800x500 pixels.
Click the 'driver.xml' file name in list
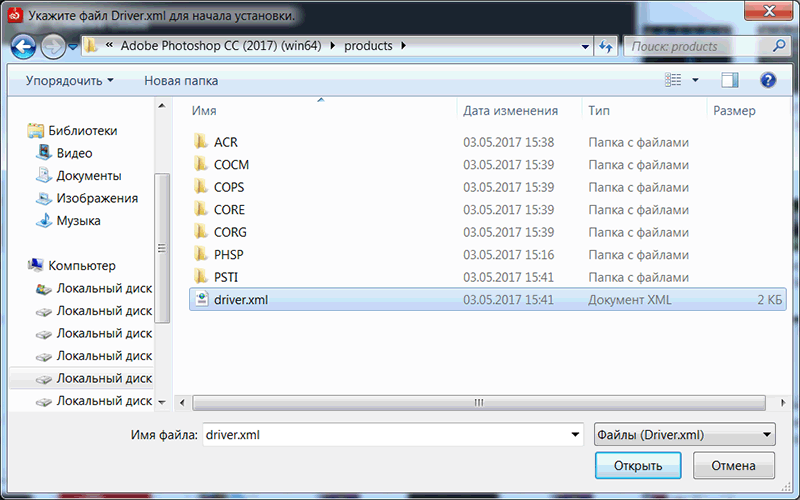point(241,299)
